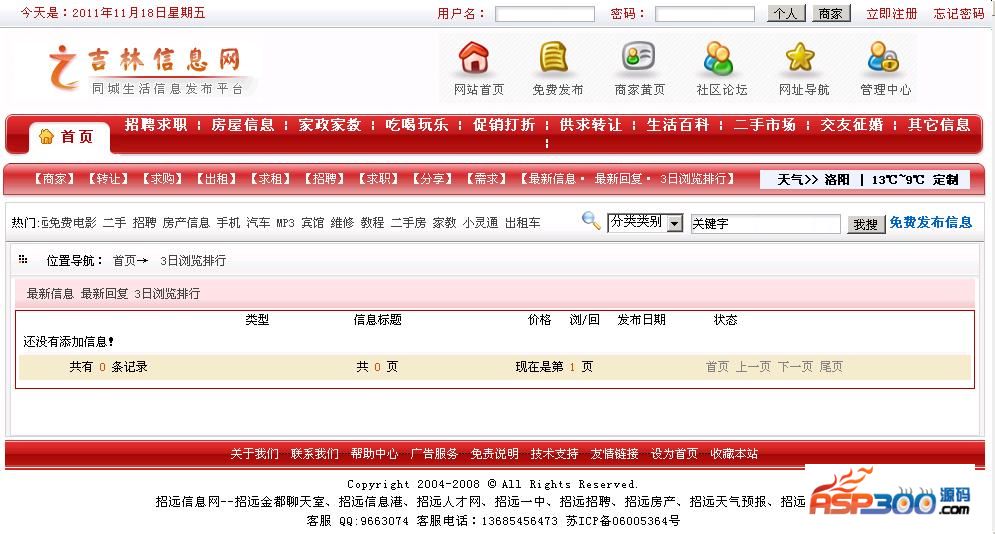Switch to 最新回复 in pink bar
Screen dimensions: 995x534
coord(104,294)
